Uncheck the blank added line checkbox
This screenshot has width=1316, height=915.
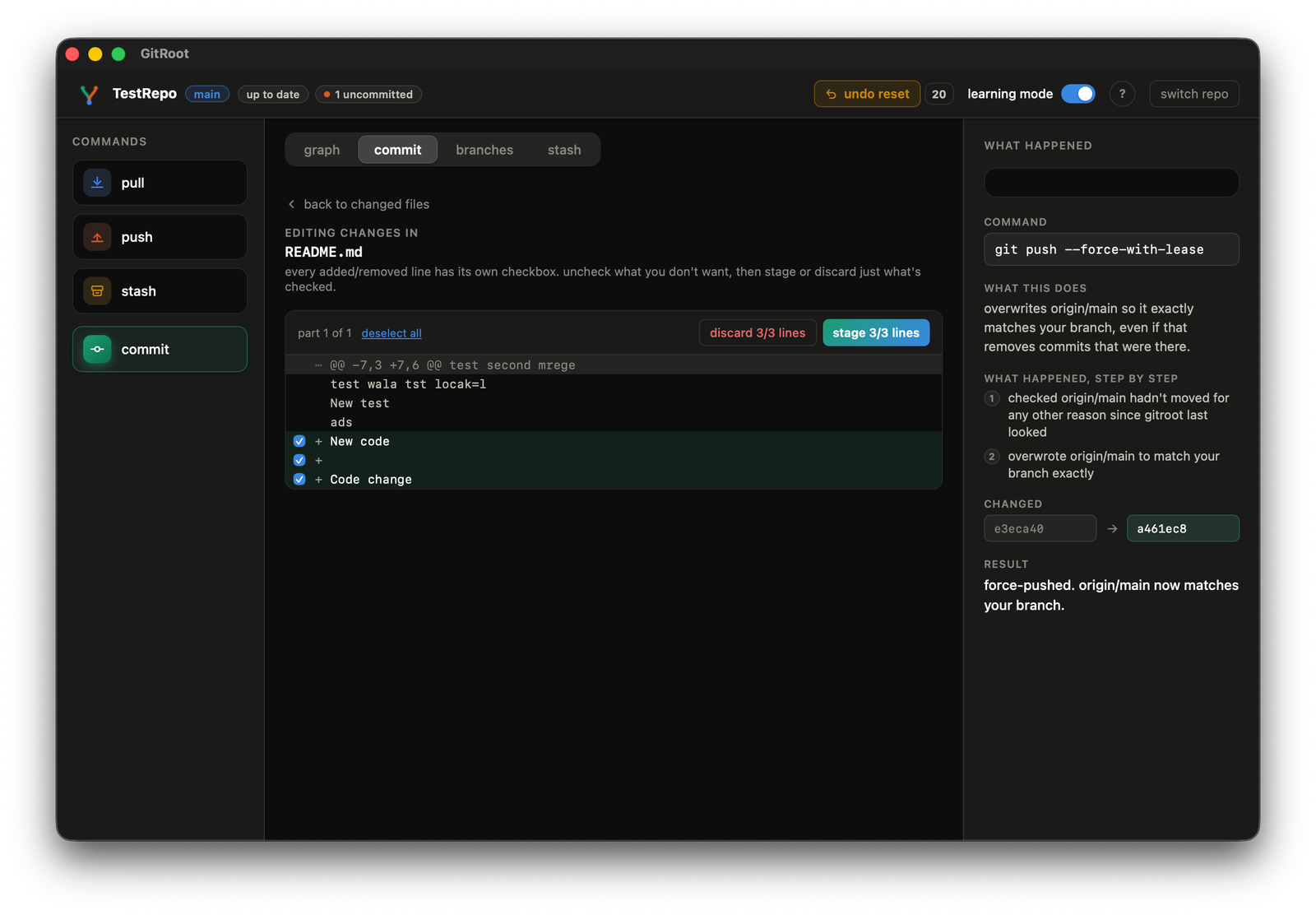click(x=299, y=460)
